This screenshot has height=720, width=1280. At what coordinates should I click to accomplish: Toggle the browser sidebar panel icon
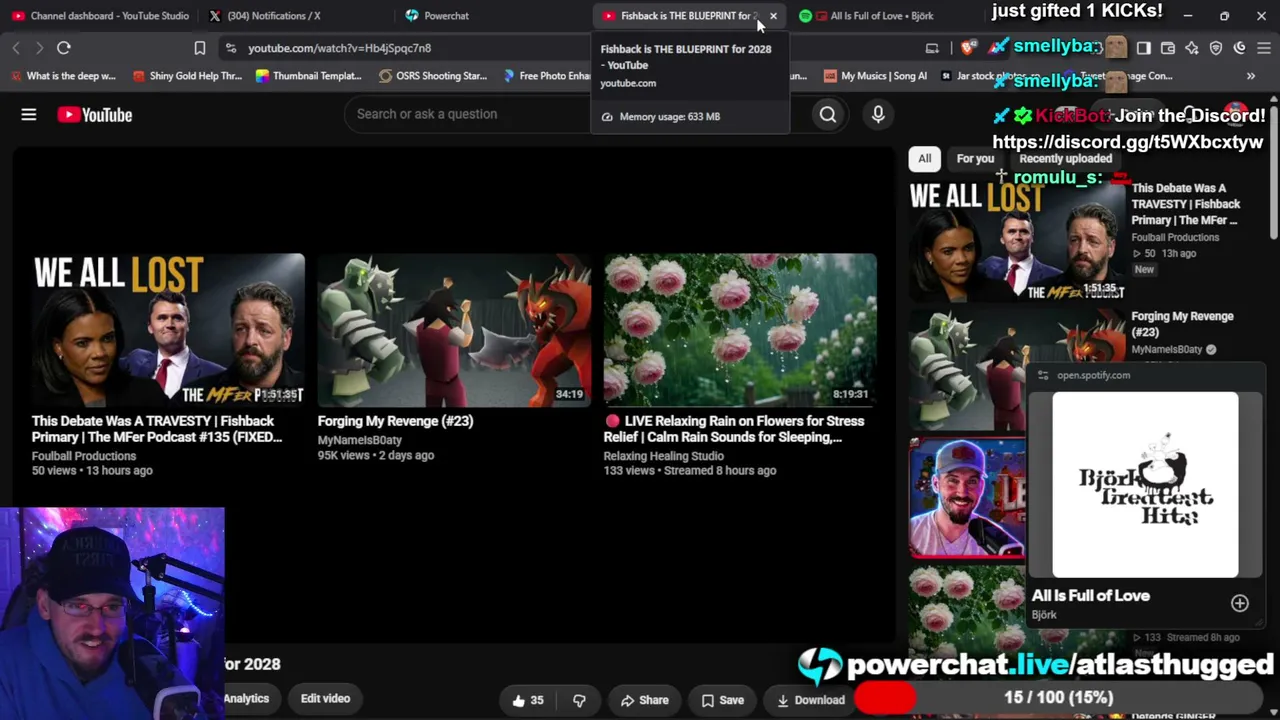[1144, 48]
